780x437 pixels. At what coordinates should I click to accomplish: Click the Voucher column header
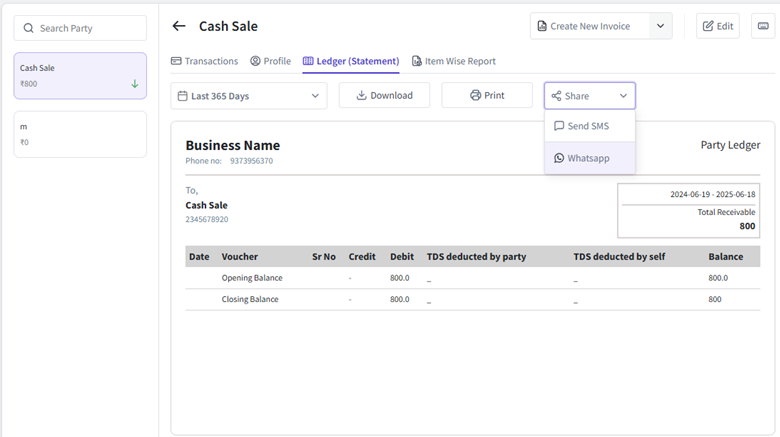pyautogui.click(x=240, y=257)
